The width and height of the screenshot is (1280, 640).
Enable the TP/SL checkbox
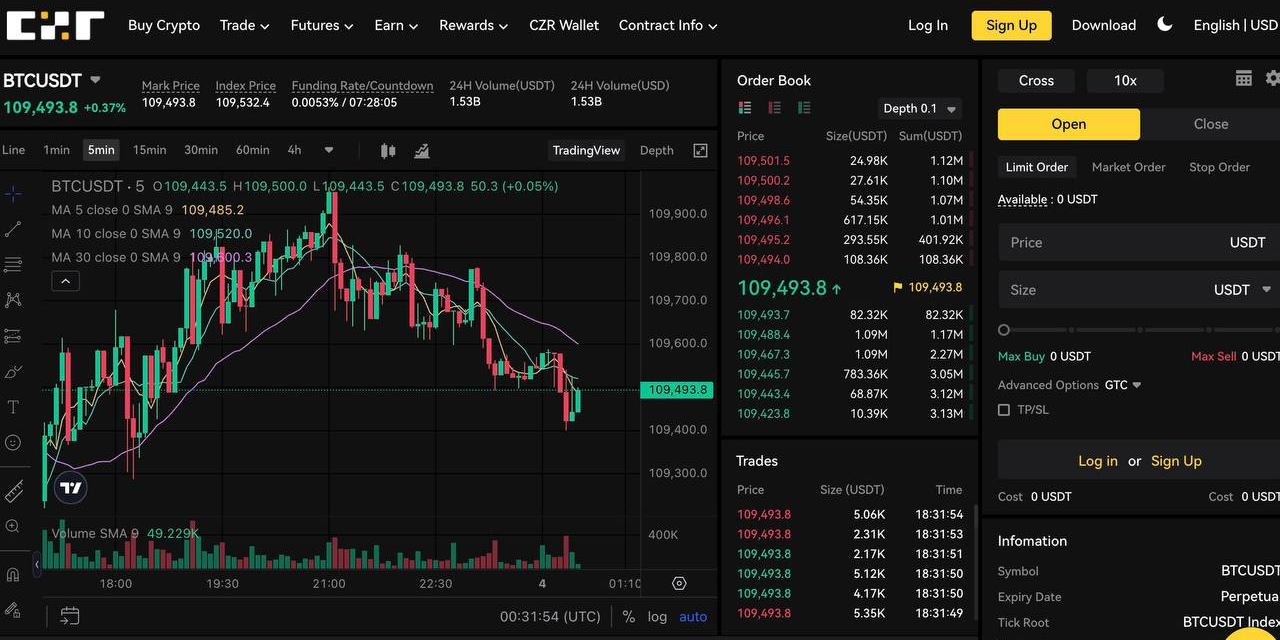(x=1004, y=410)
